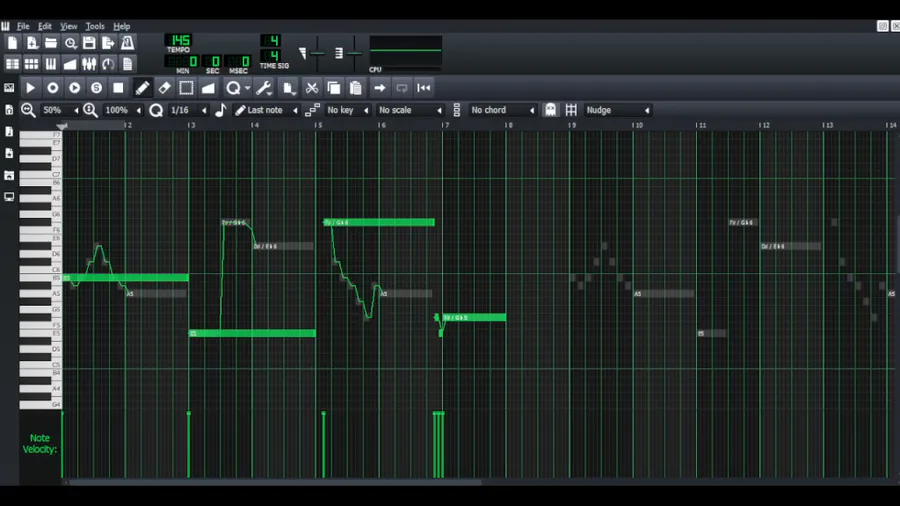
Task: Open the Tools menu
Action: coord(95,26)
